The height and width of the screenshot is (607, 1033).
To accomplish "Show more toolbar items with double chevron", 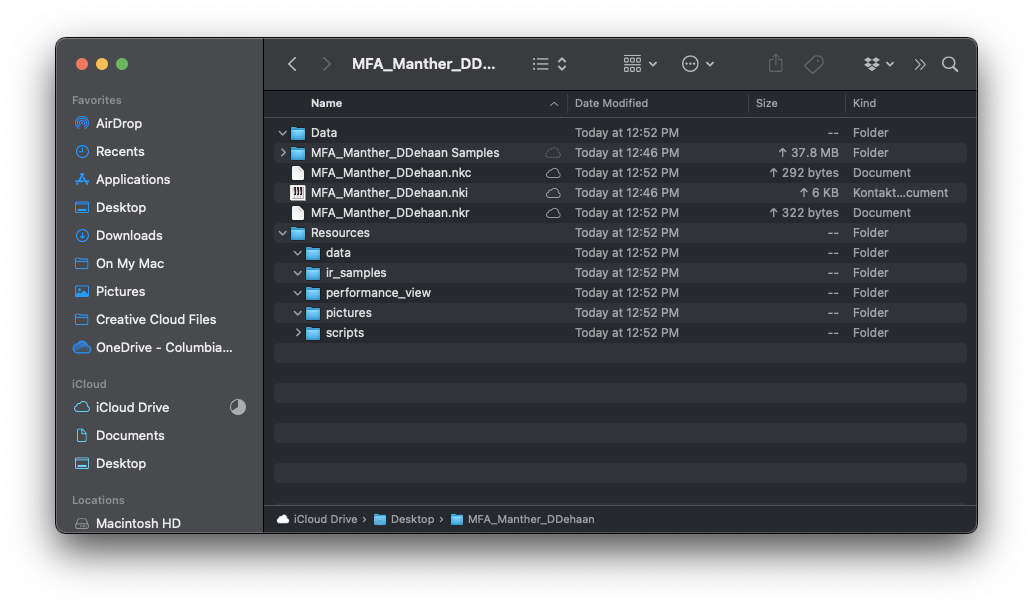I will tap(920, 64).
